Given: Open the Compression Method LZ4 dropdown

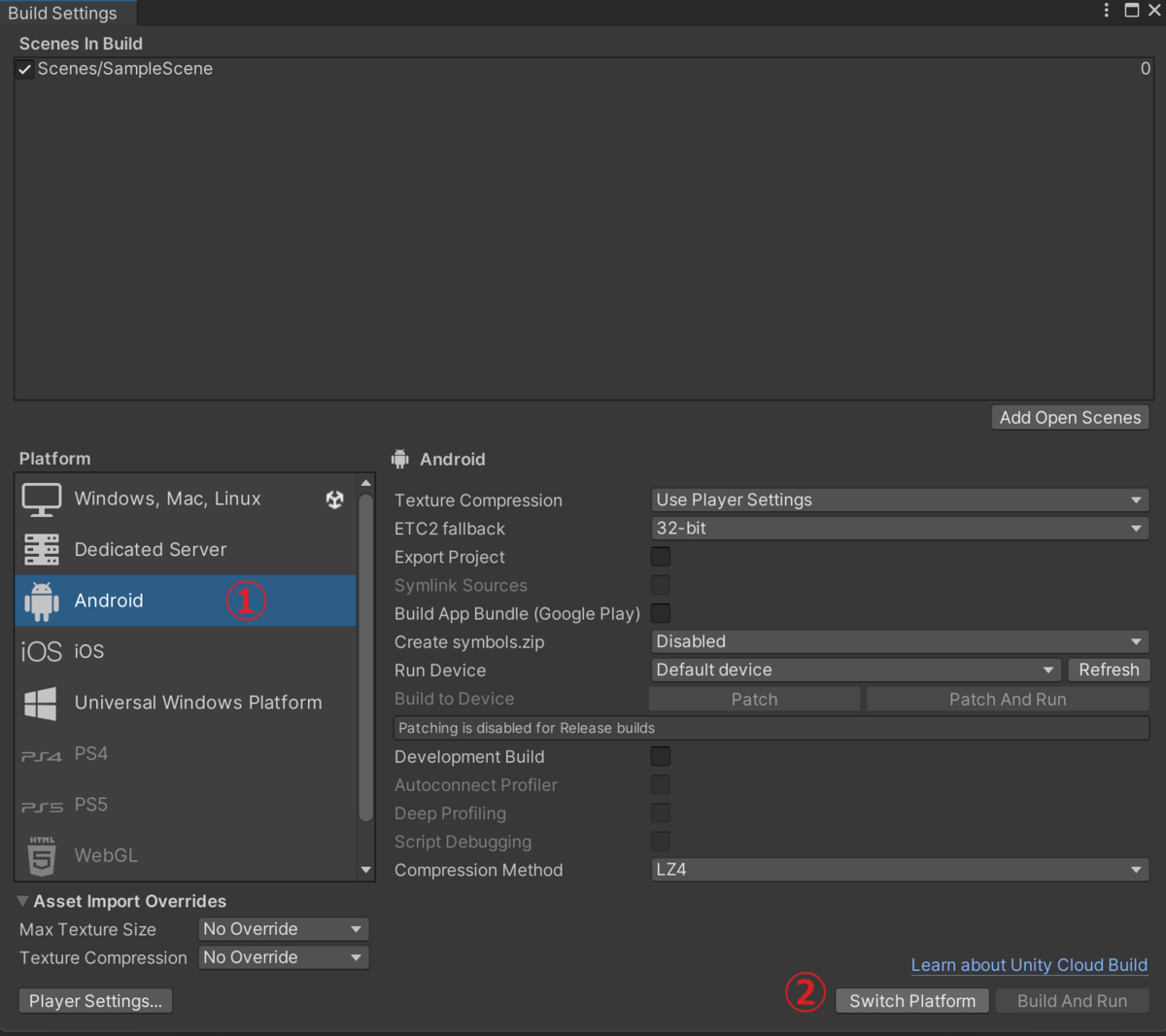Looking at the screenshot, I should 900,870.
